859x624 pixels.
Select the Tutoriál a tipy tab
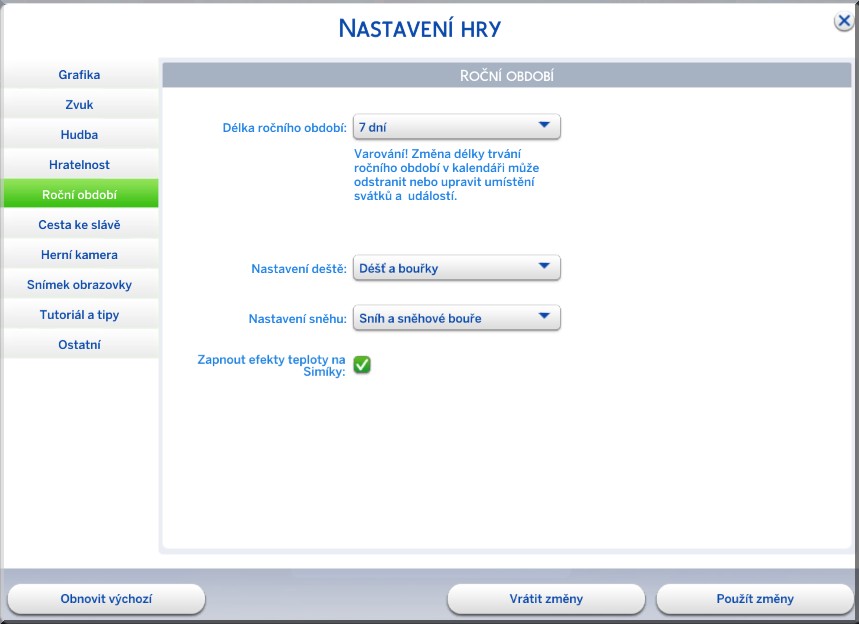[79, 314]
